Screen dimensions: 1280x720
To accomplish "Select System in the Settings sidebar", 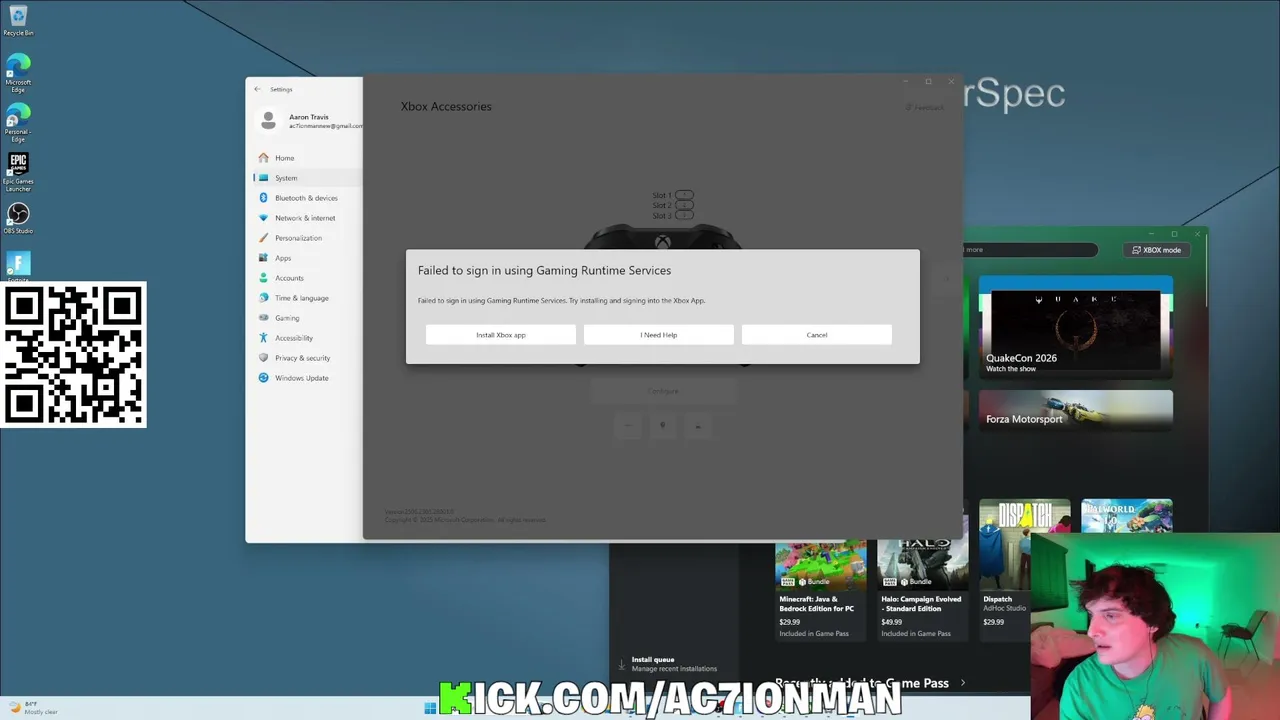I will 308,178.
